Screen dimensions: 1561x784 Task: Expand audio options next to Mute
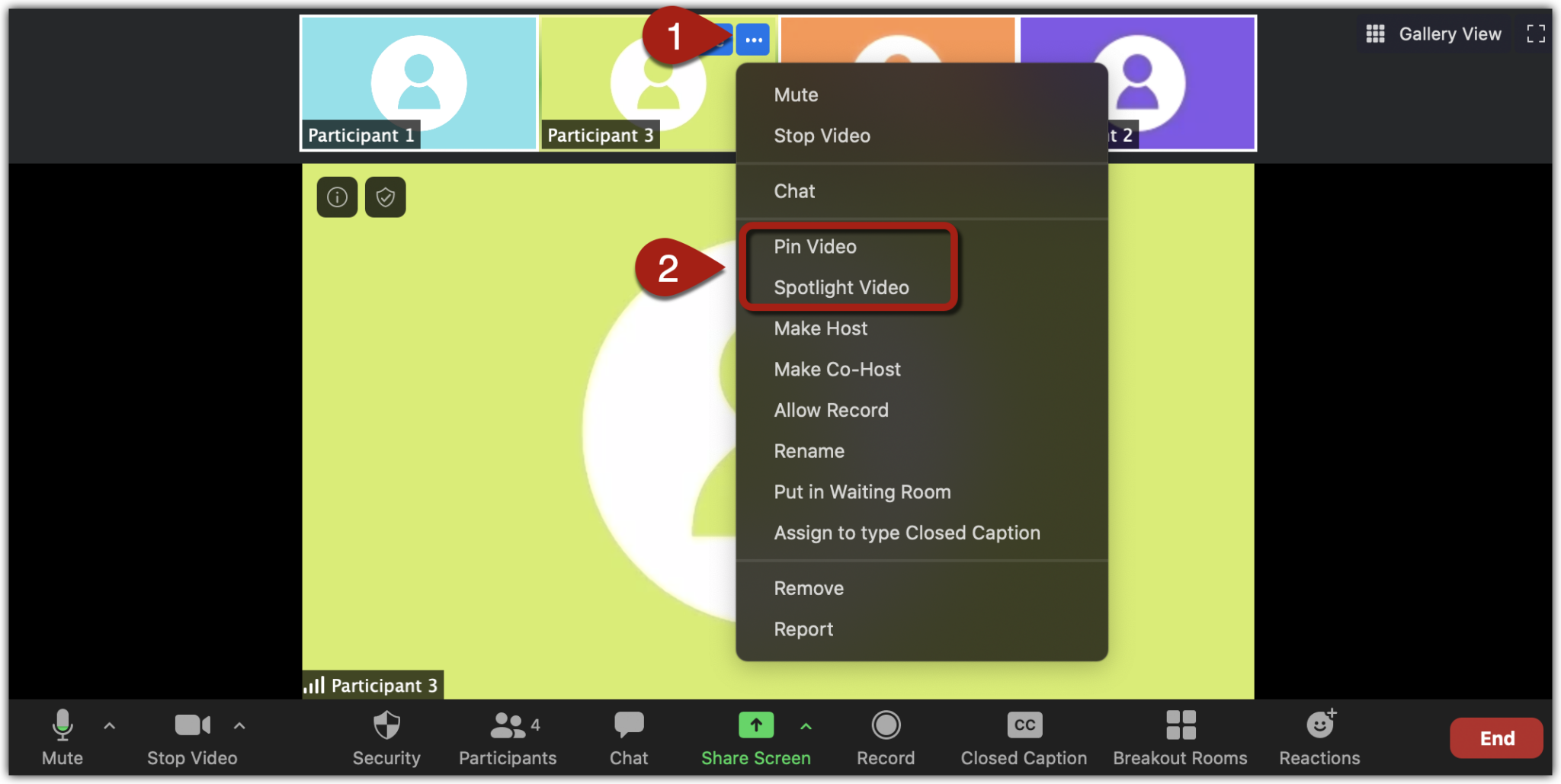(109, 726)
